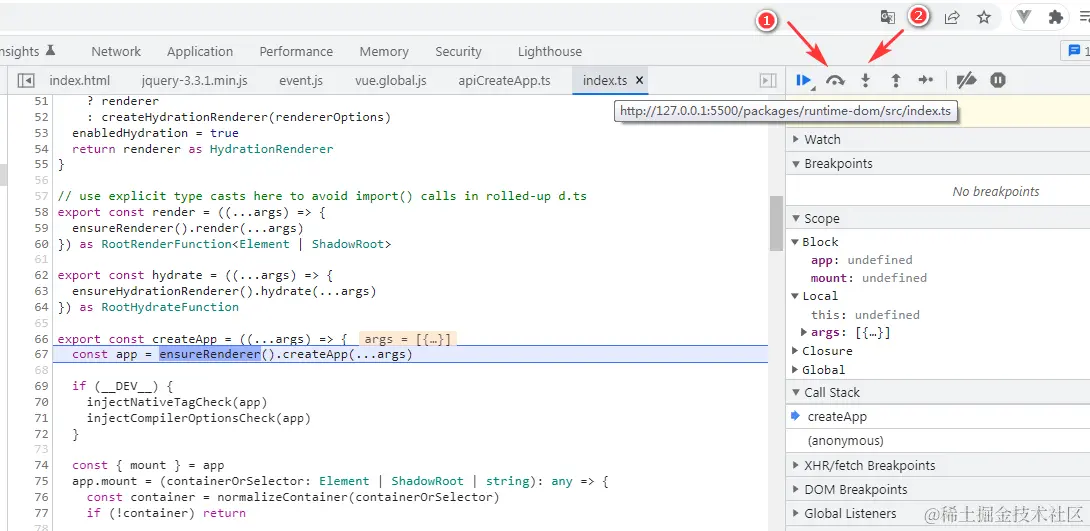
Task: Click the translate page icon
Action: [x=888, y=17]
